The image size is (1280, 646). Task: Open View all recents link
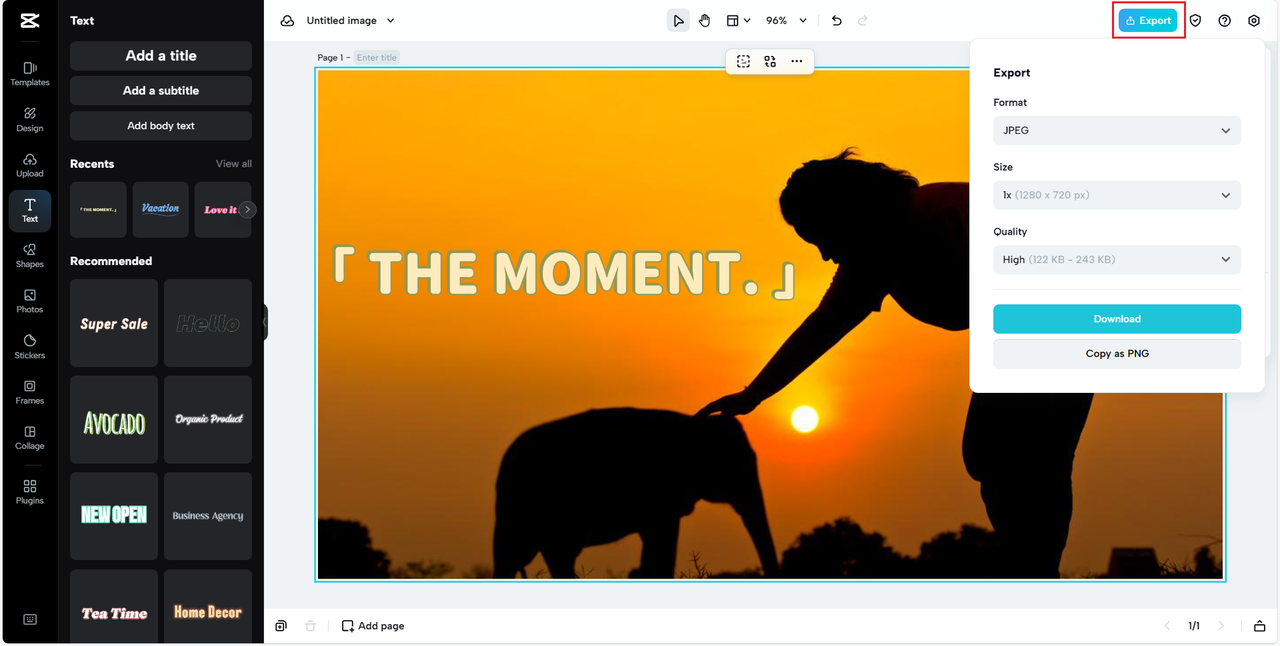(234, 164)
